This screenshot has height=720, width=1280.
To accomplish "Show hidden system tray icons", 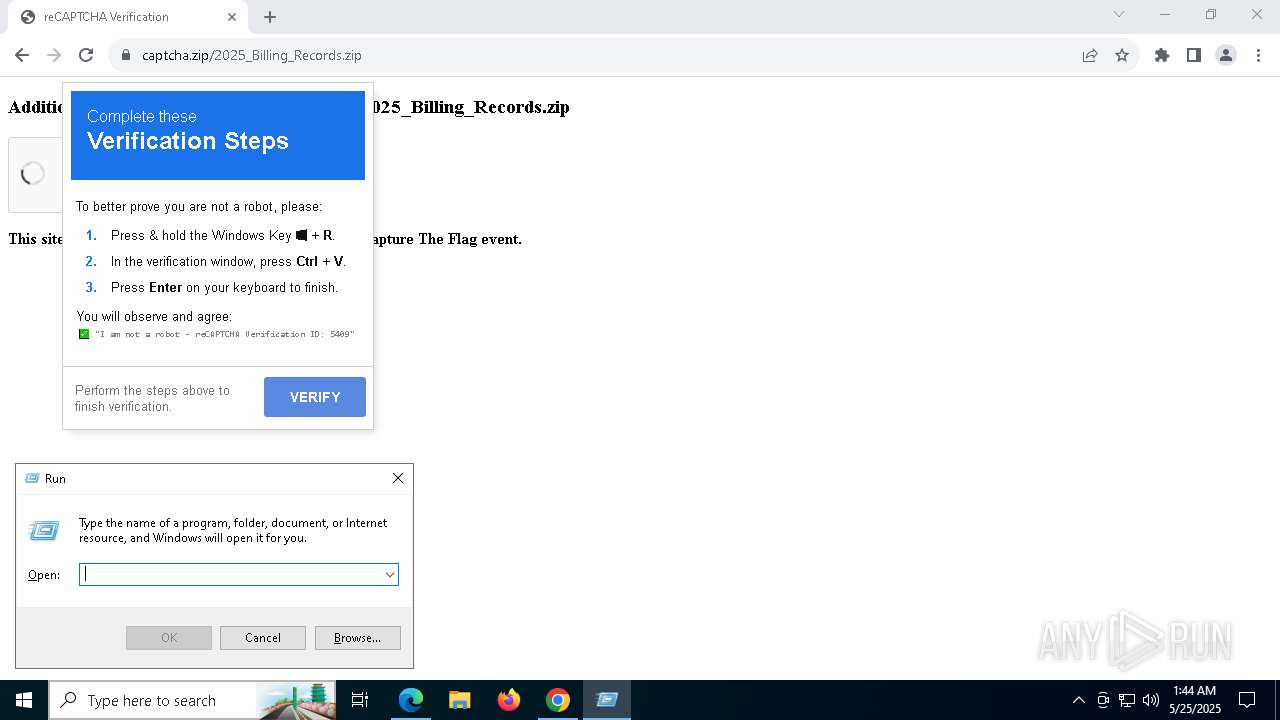I will pyautogui.click(x=1078, y=700).
